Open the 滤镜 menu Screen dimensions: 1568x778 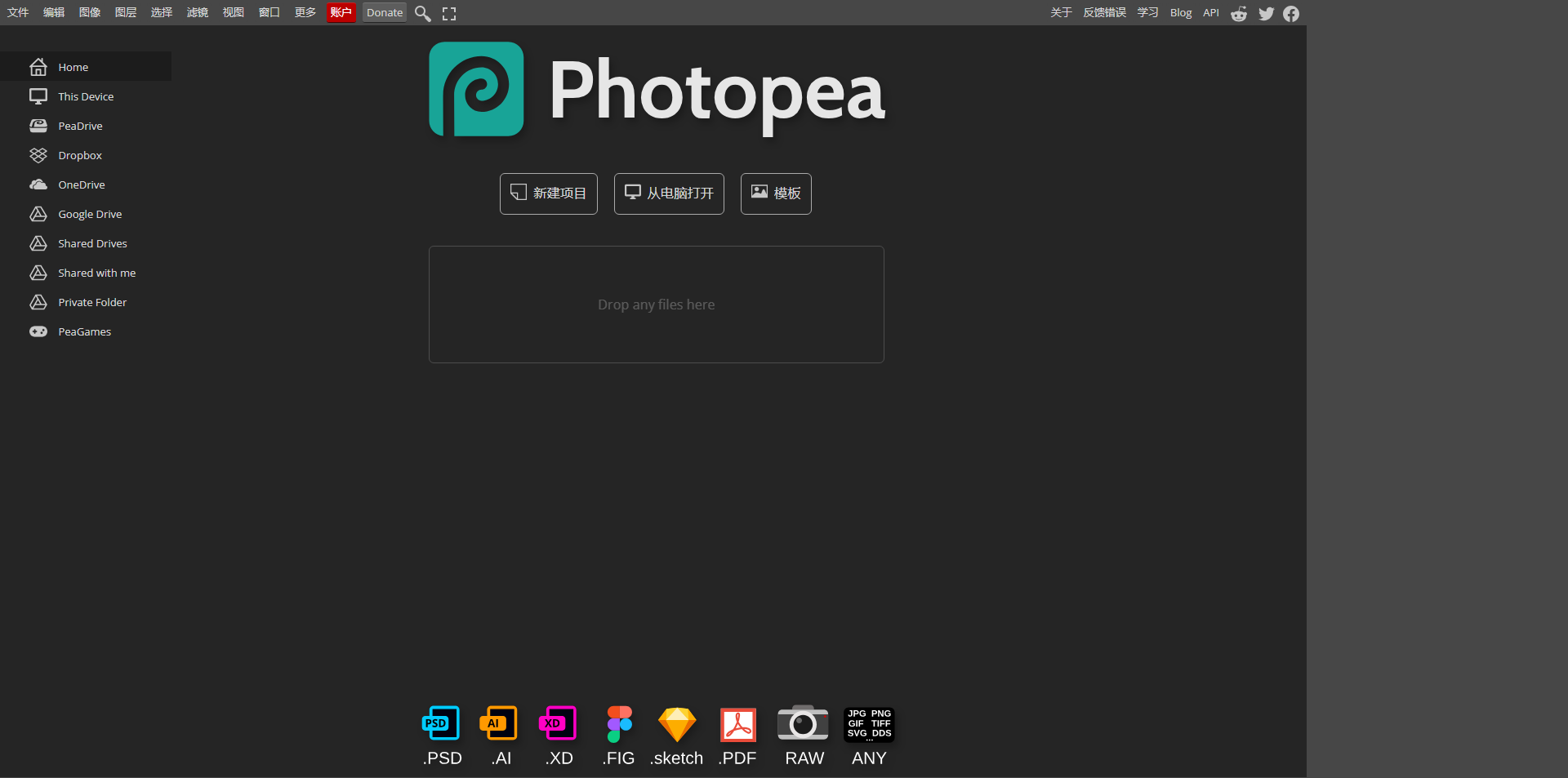198,12
